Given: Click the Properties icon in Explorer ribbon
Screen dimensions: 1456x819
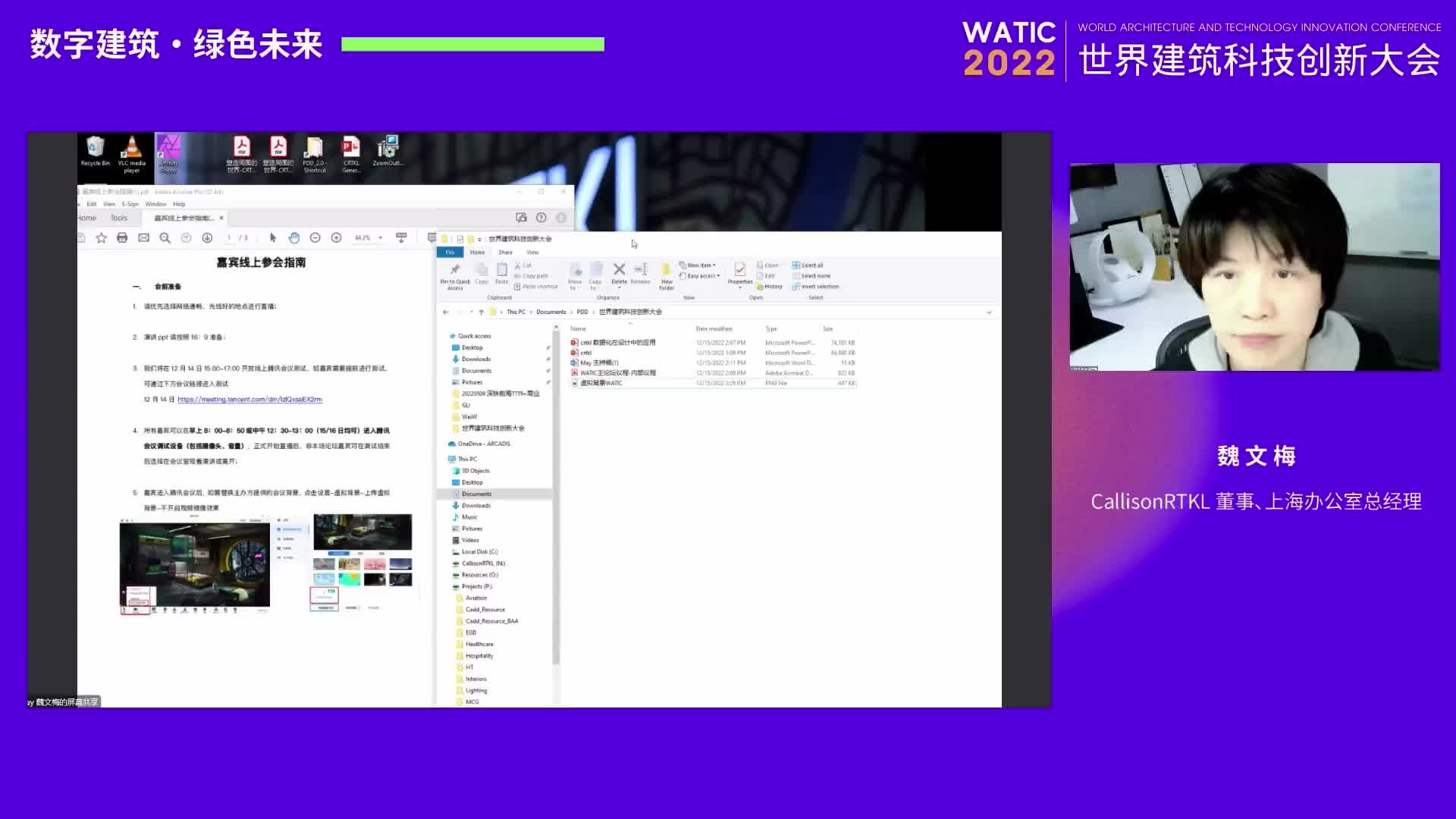Looking at the screenshot, I should click(x=739, y=272).
